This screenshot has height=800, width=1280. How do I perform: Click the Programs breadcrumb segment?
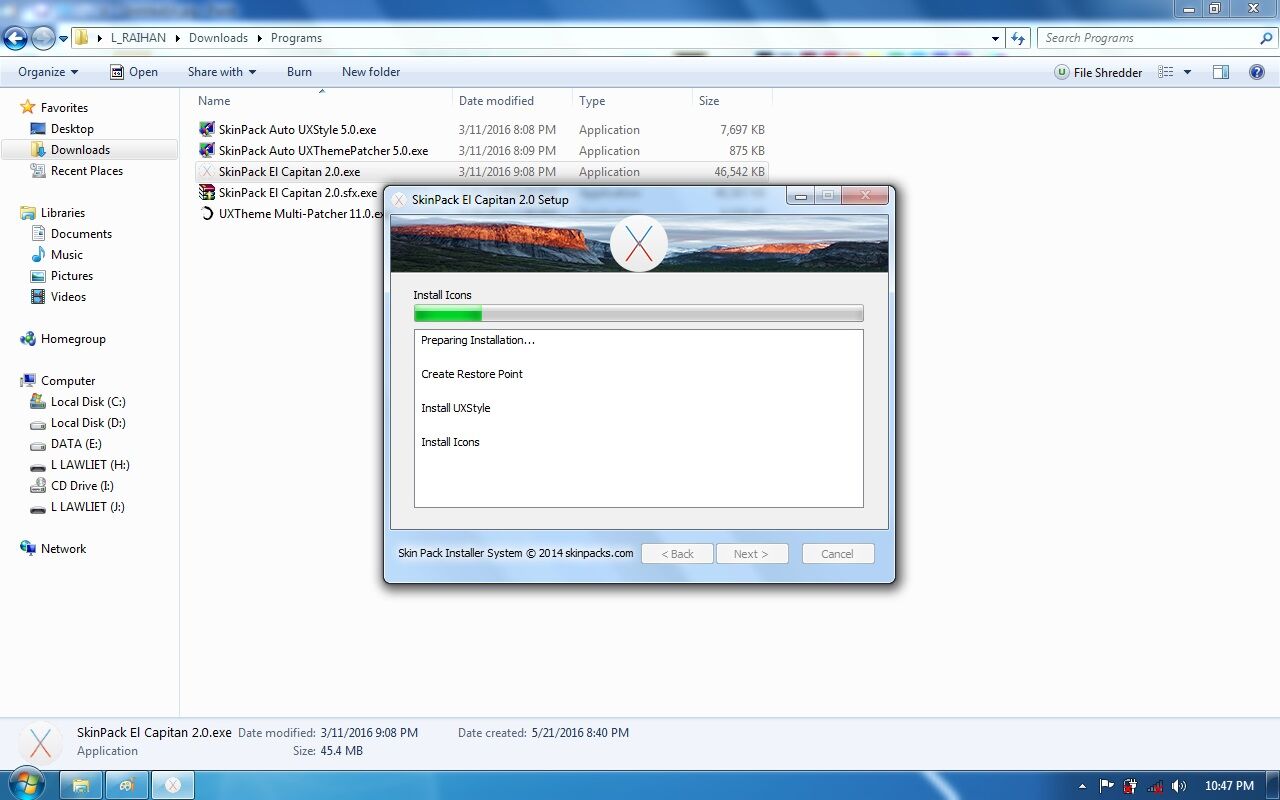coord(296,38)
